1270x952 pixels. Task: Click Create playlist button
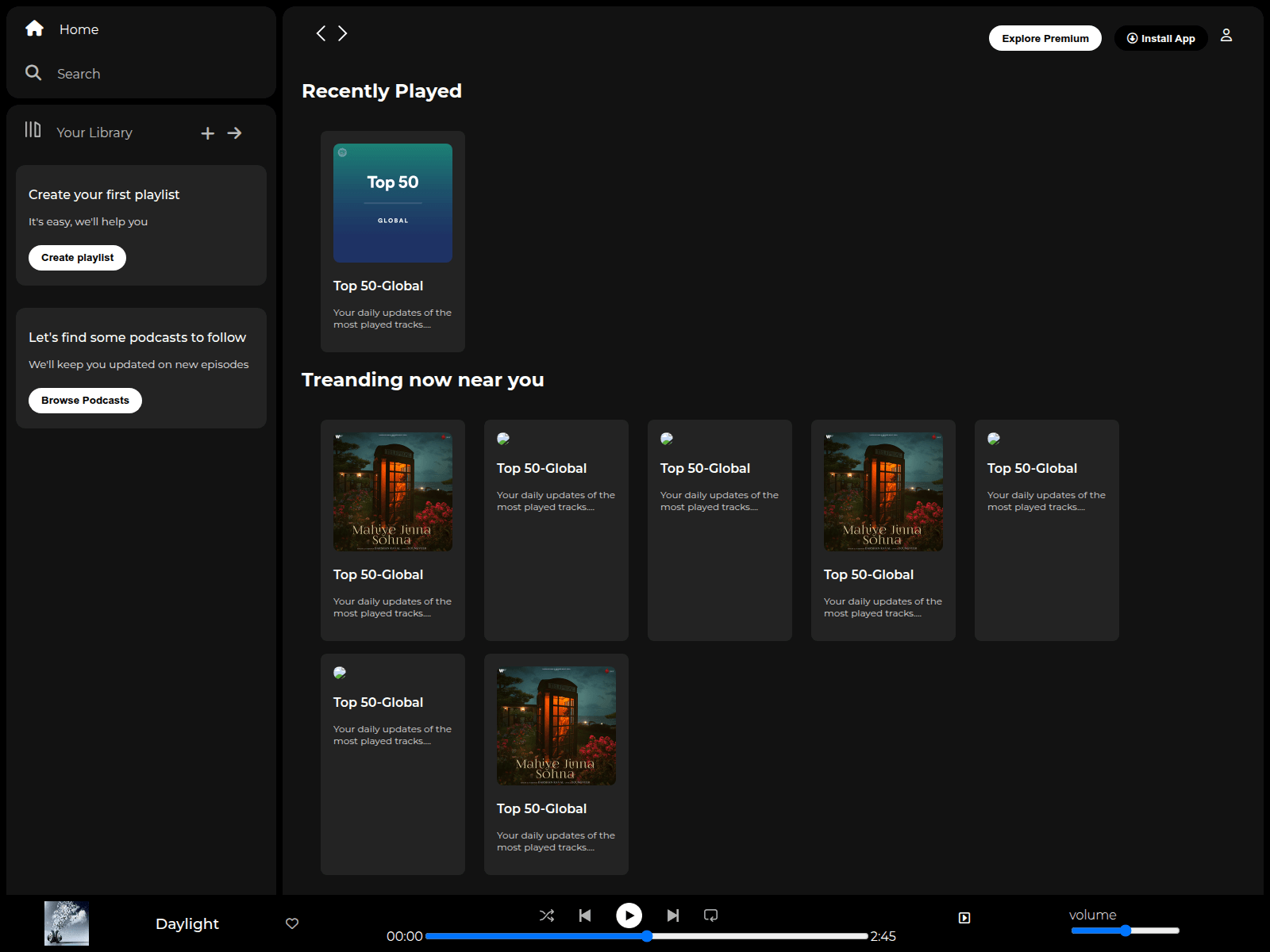[78, 258]
